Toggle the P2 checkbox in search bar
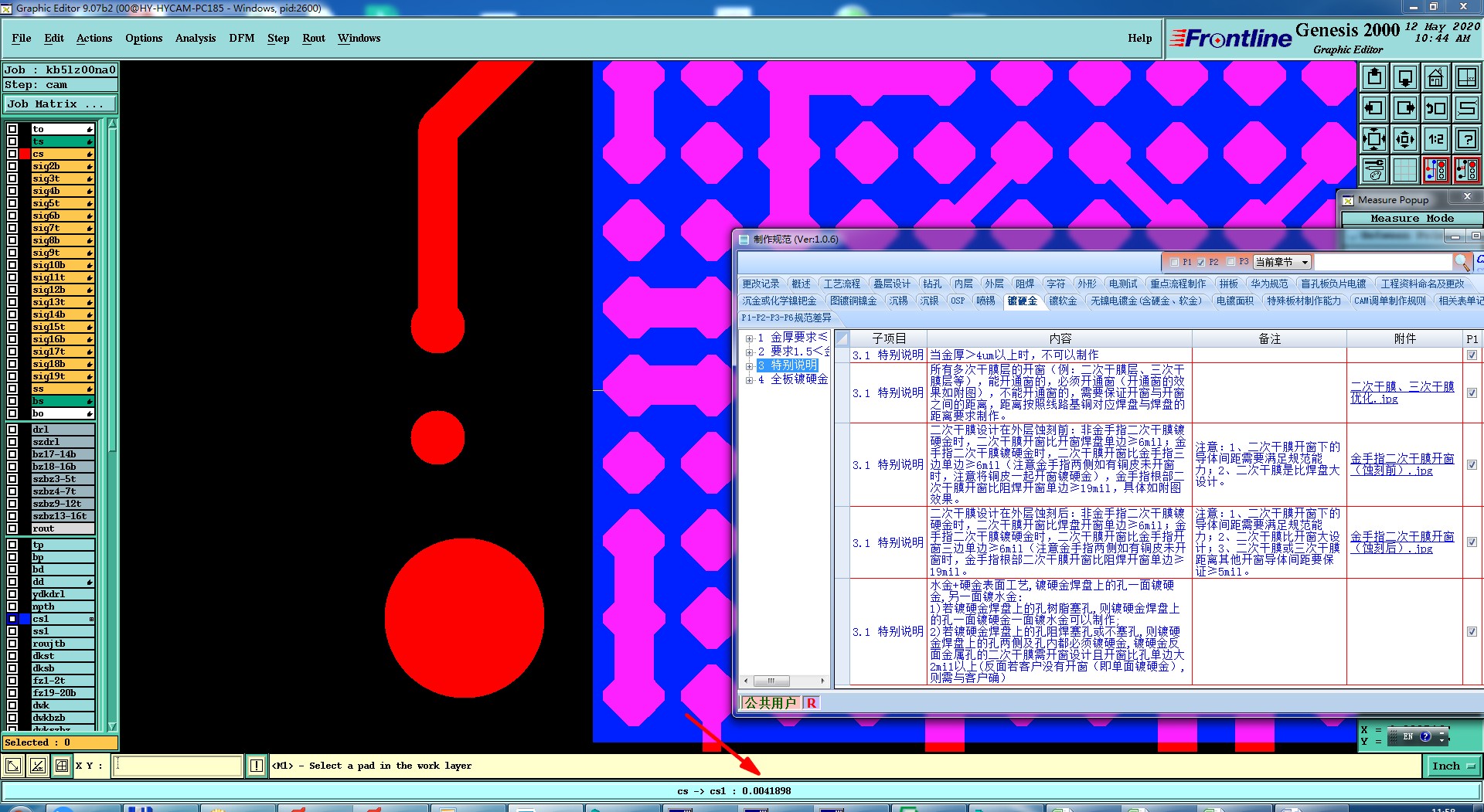The image size is (1484, 812). tap(1201, 262)
